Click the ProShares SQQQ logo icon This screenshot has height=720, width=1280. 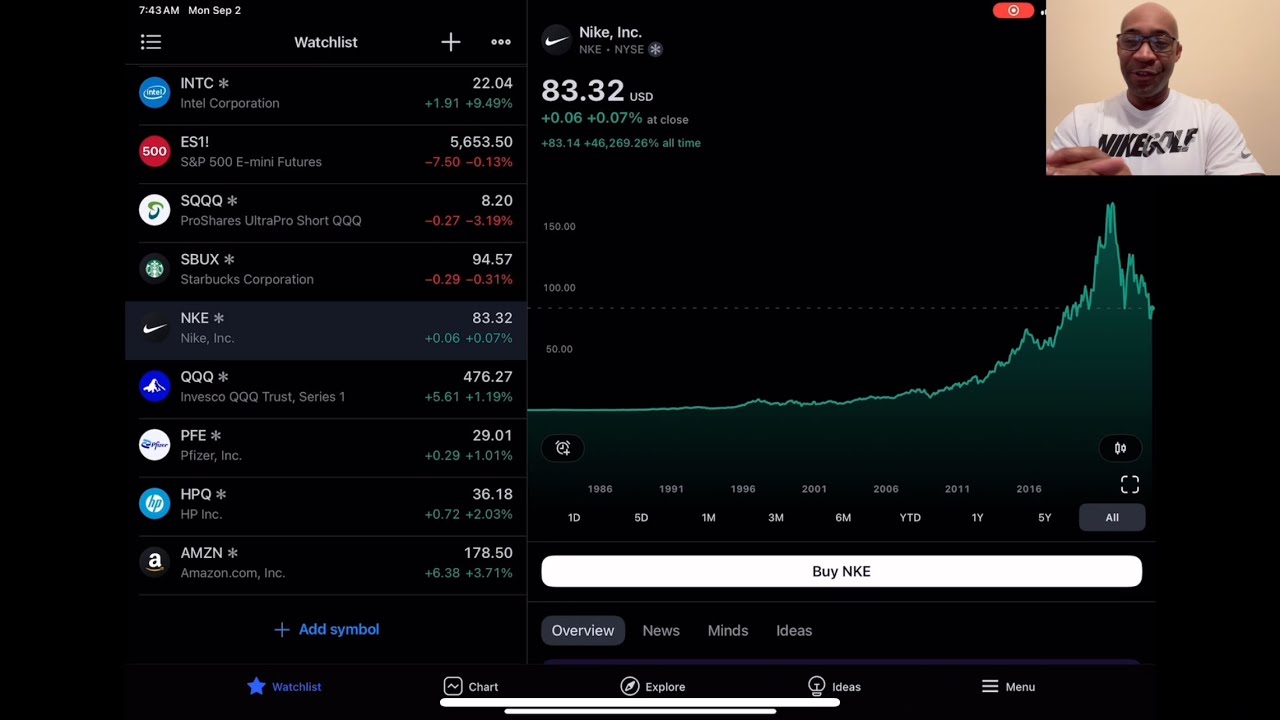point(154,211)
